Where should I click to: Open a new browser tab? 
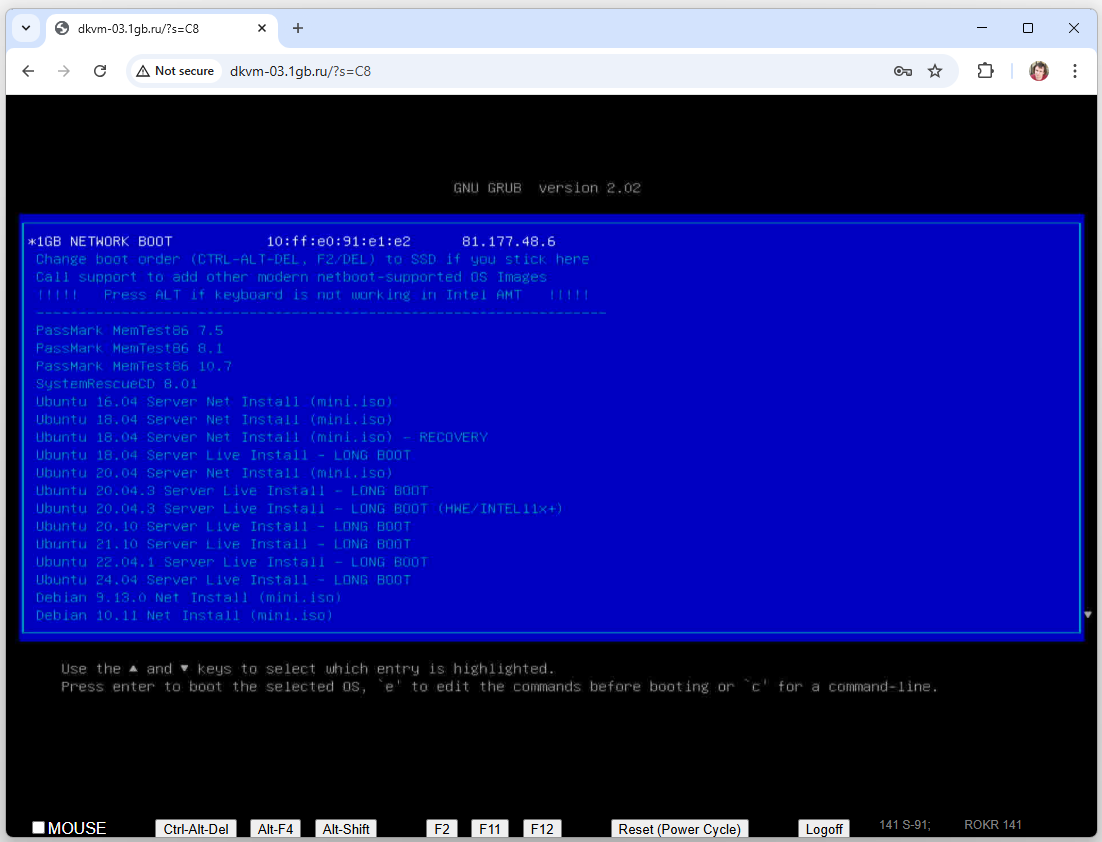tap(298, 28)
